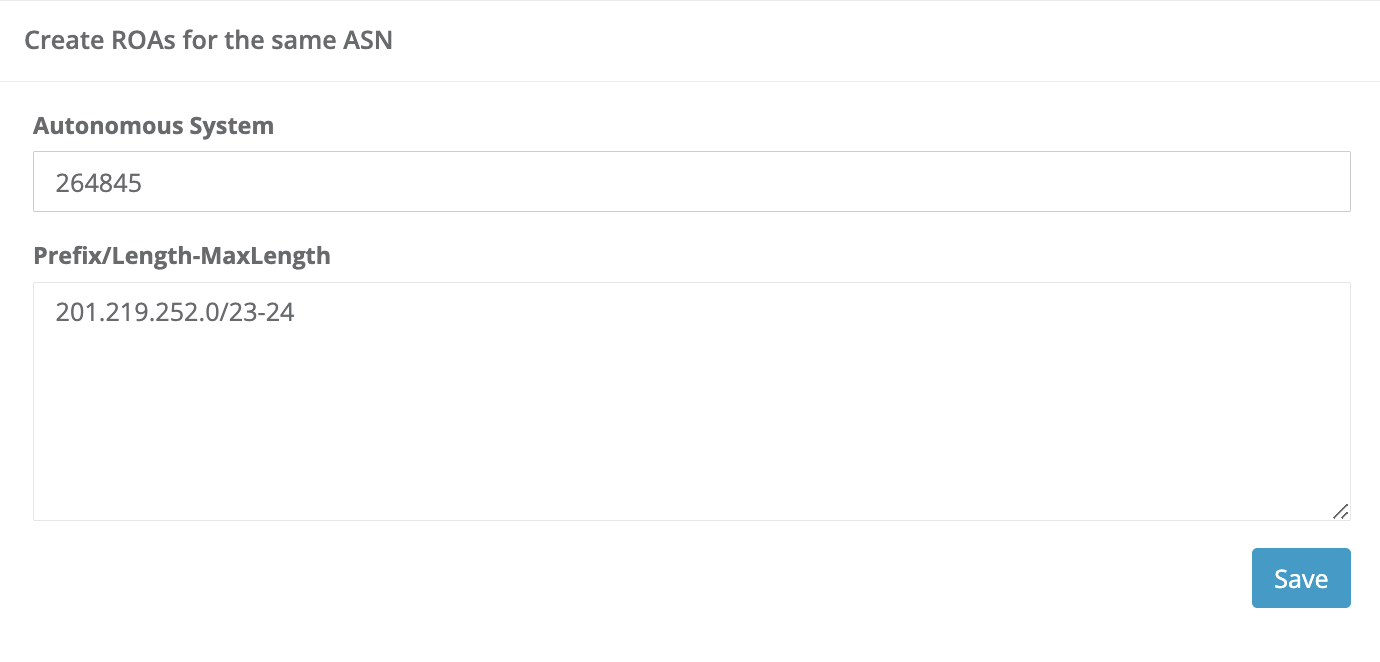Viewport: 1380px width, 662px height.
Task: Click right after the 23-24 max length text
Action: tap(297, 313)
